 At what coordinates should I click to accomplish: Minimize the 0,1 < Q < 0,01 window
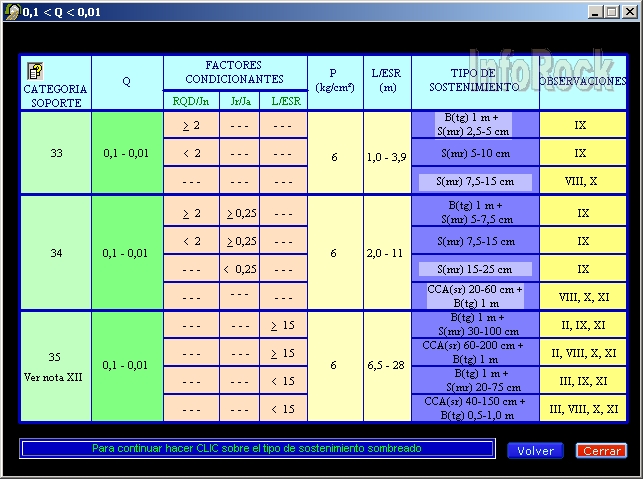[593, 12]
